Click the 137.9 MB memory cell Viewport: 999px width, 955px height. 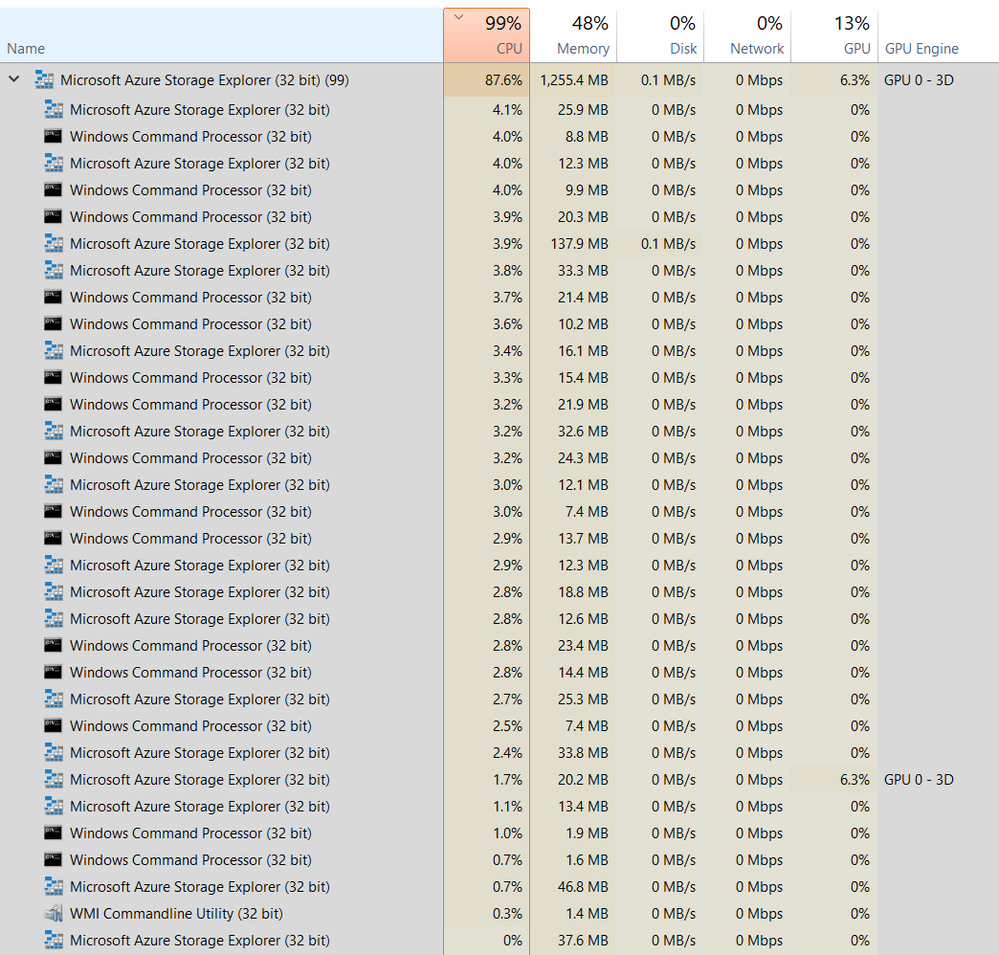(579, 243)
